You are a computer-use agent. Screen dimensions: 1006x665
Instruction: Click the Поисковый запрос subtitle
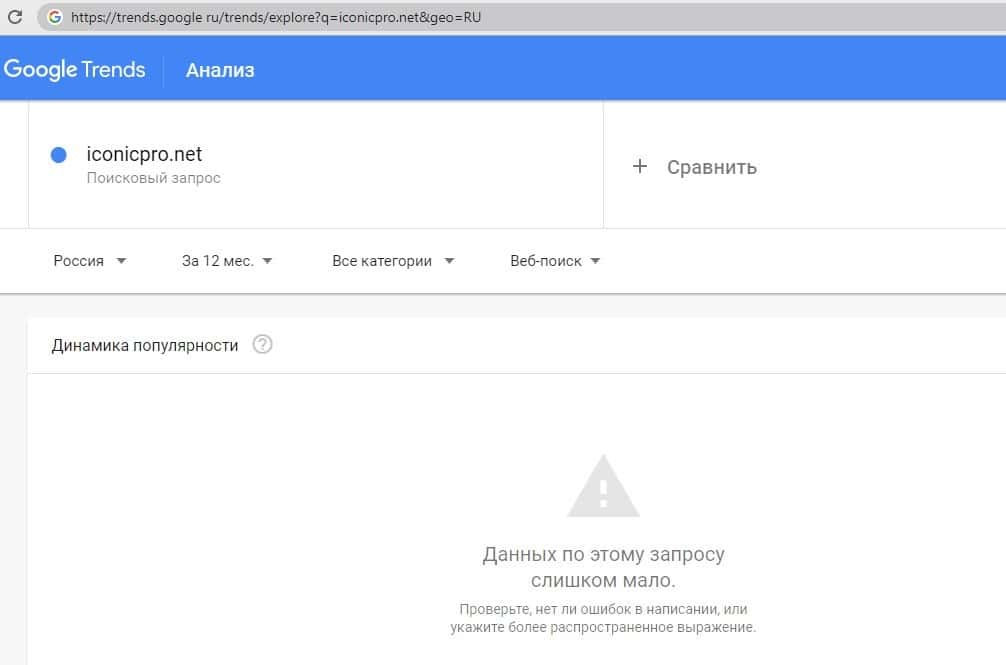tap(153, 178)
